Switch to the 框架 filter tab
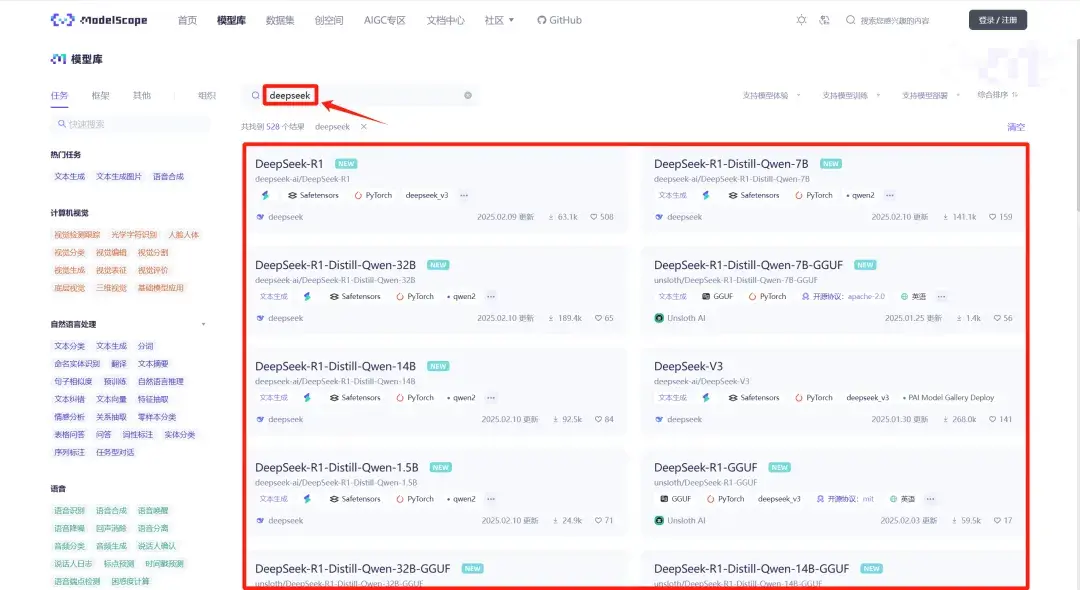The height and width of the screenshot is (590, 1080). (x=101, y=96)
